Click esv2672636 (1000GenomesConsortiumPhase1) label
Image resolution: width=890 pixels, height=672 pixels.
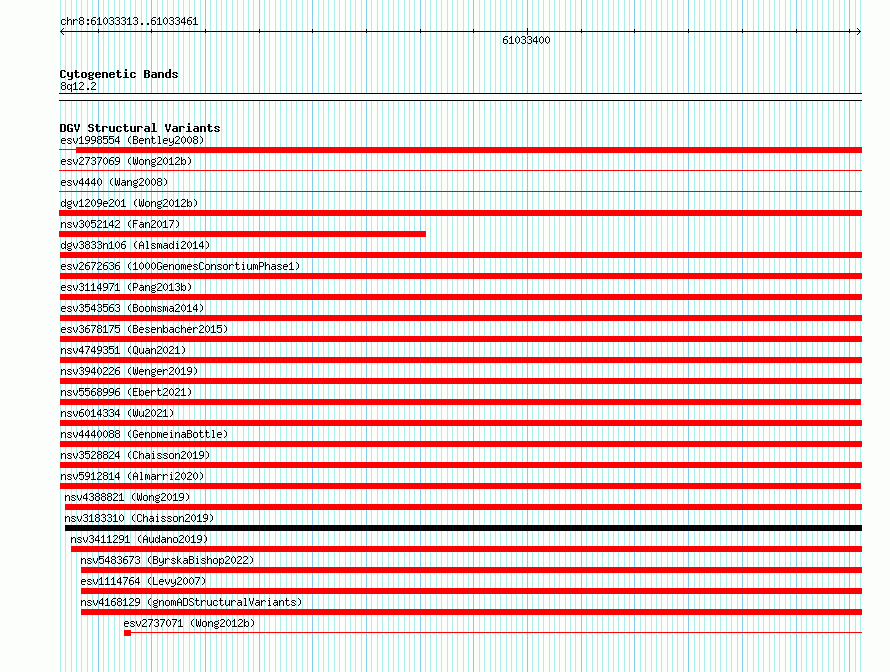pyautogui.click(x=180, y=266)
